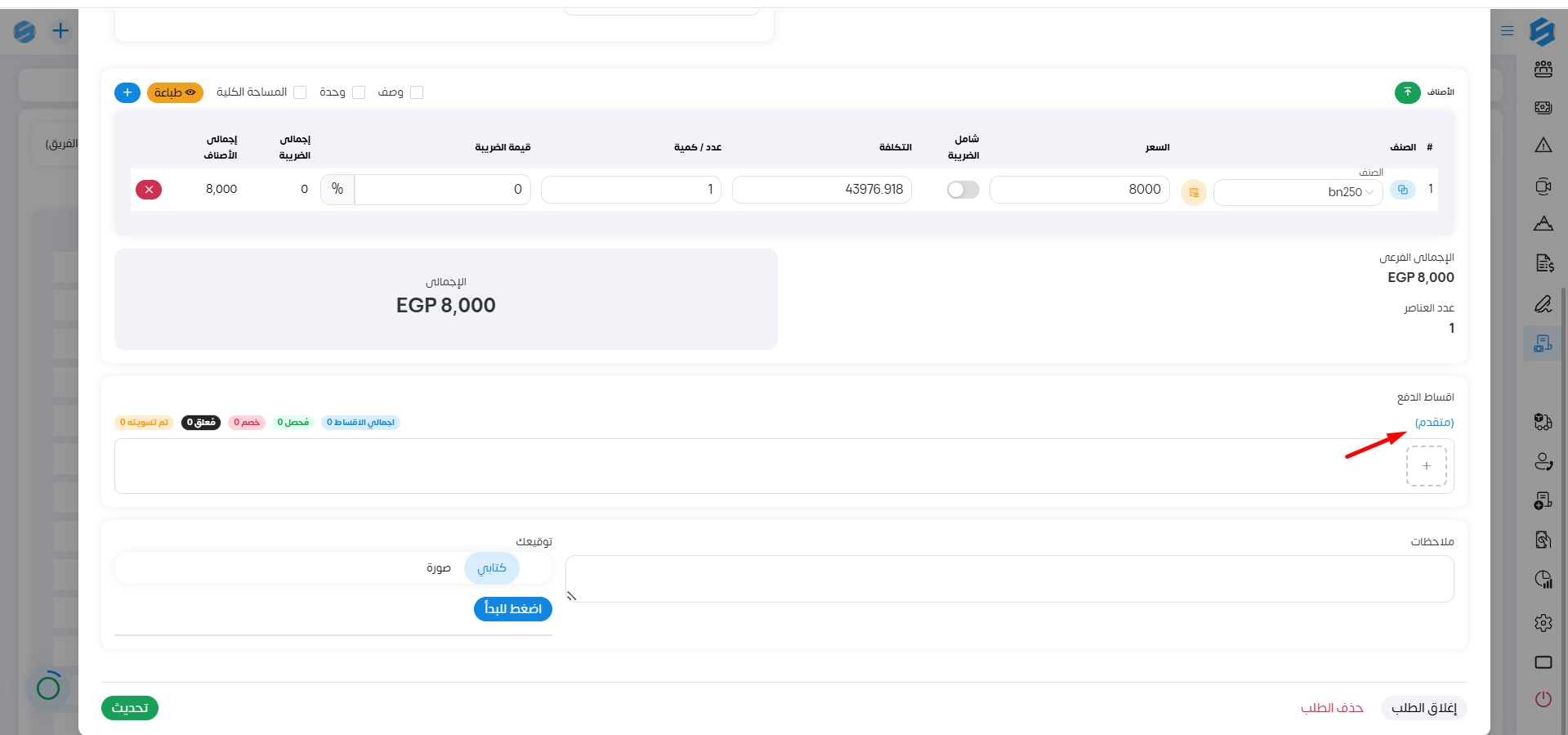
Task: Click into the ملاحظات notes text area
Action: click(1009, 579)
